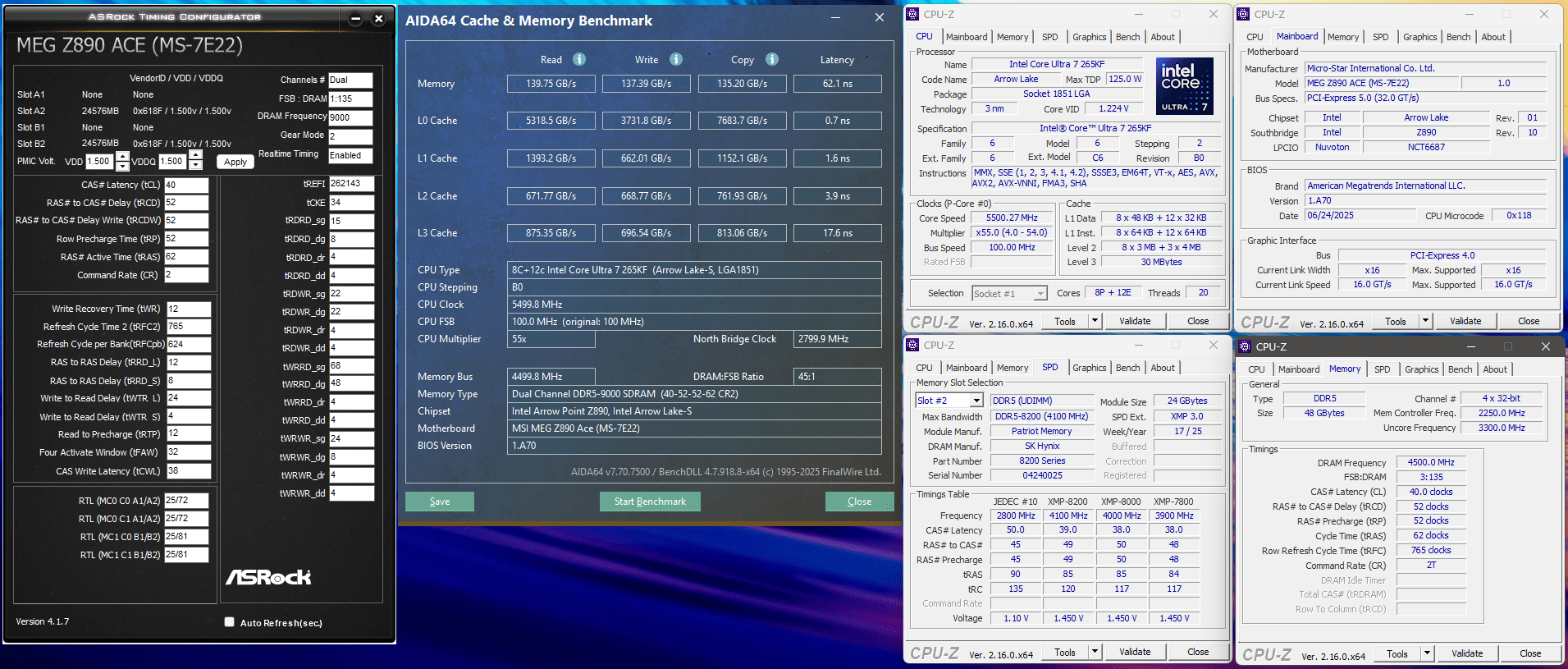Click Validate in the CPU-Z Memory window
This screenshot has width=1568, height=669.
[x=1467, y=653]
